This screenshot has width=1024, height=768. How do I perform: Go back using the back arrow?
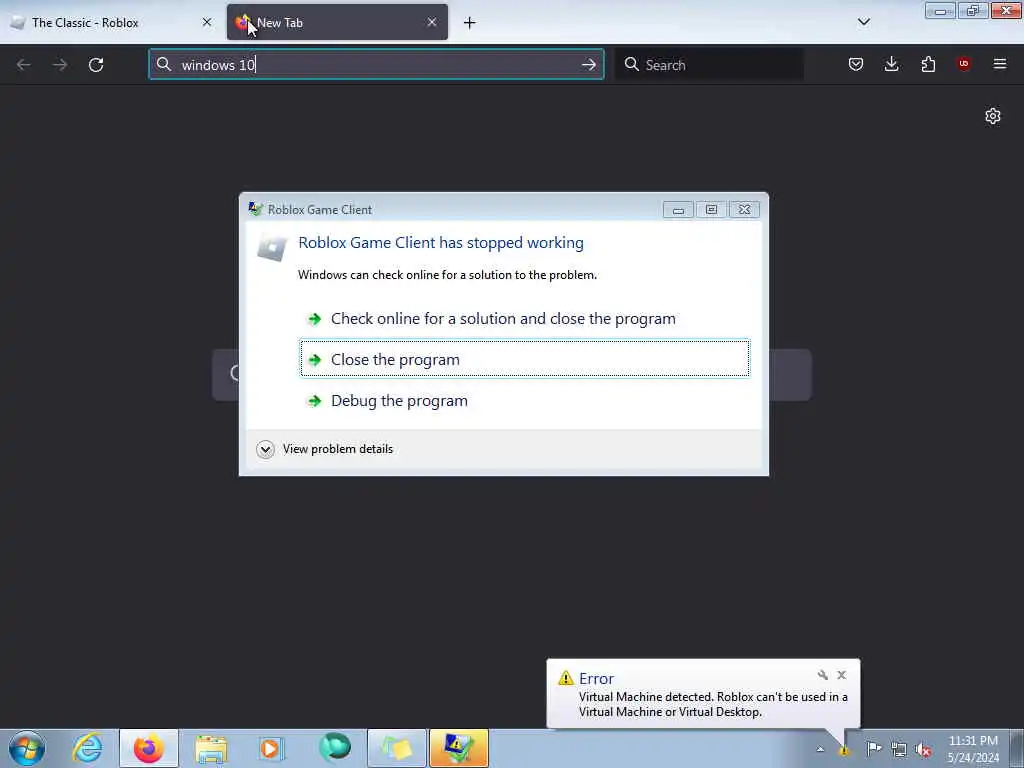[x=24, y=65]
